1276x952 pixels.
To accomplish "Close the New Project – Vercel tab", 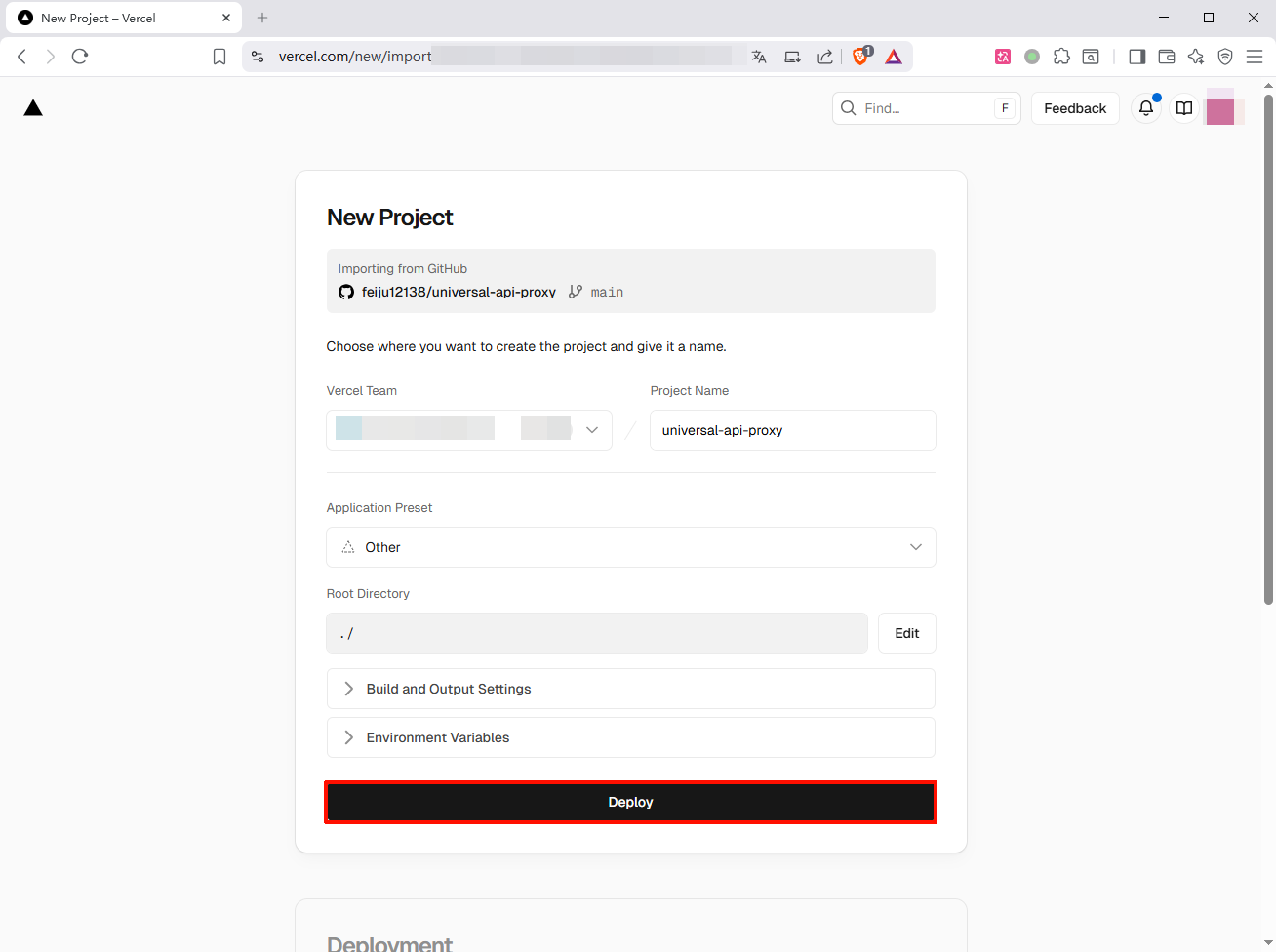I will pos(226,18).
